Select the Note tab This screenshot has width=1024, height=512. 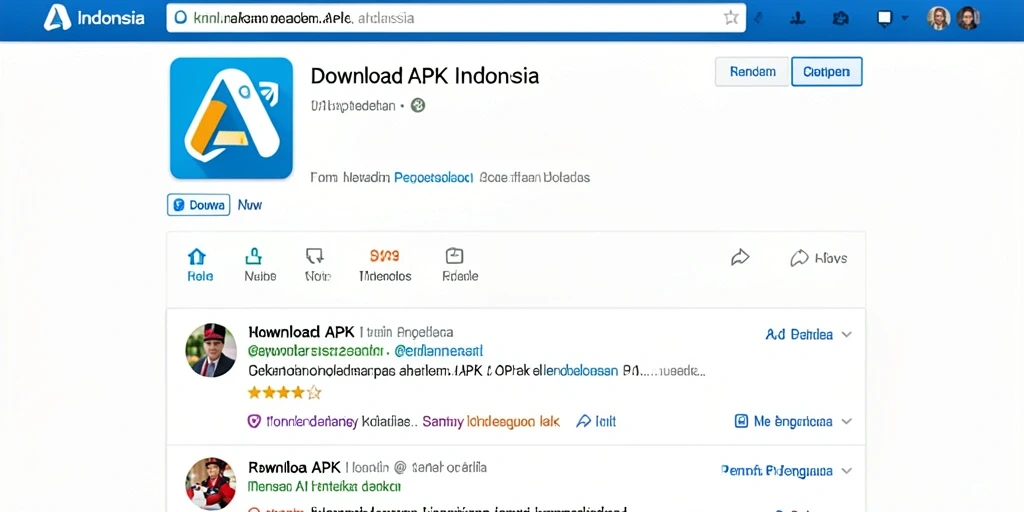317,264
